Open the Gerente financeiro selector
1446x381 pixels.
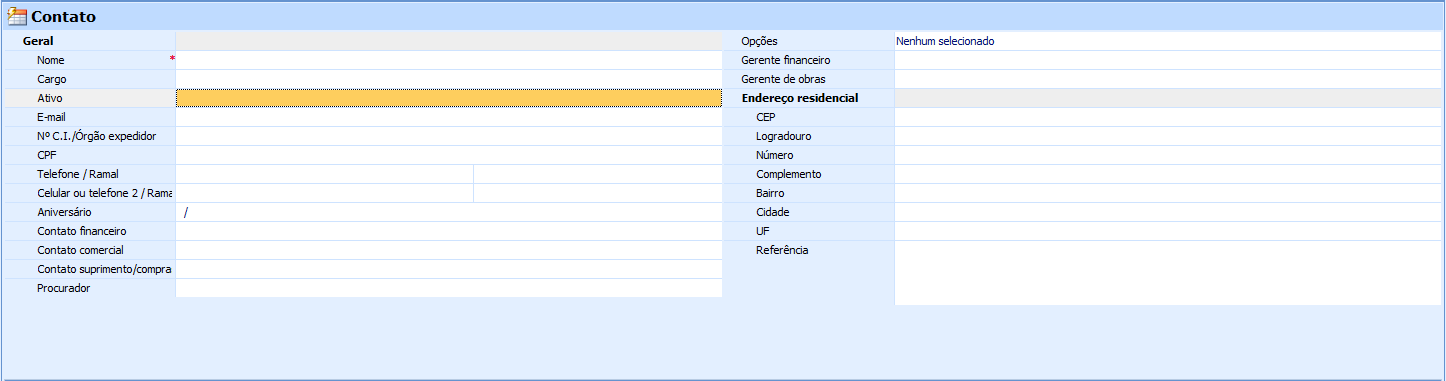coord(1168,60)
